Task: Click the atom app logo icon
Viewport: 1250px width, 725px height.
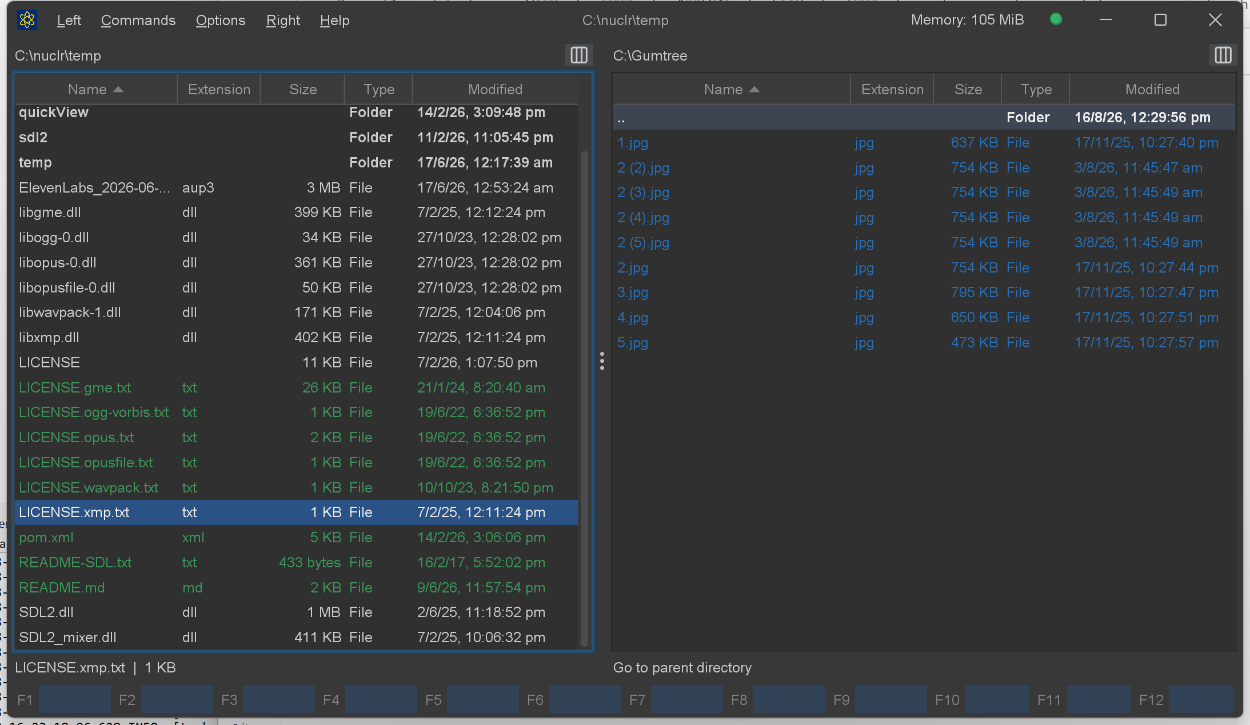Action: click(x=27, y=20)
